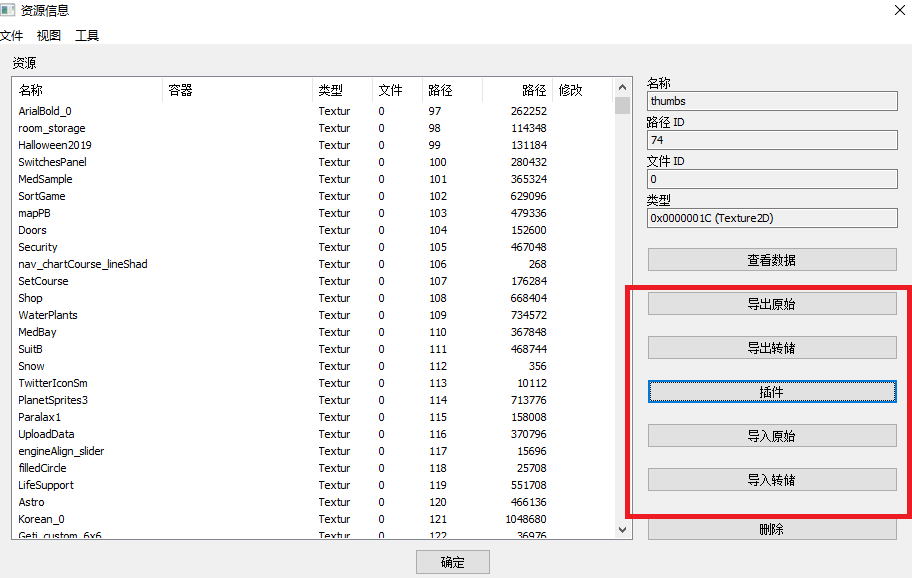Viewport: 912px width, 578px height.
Task: Select the Paralax1 row
Action: 313,417
